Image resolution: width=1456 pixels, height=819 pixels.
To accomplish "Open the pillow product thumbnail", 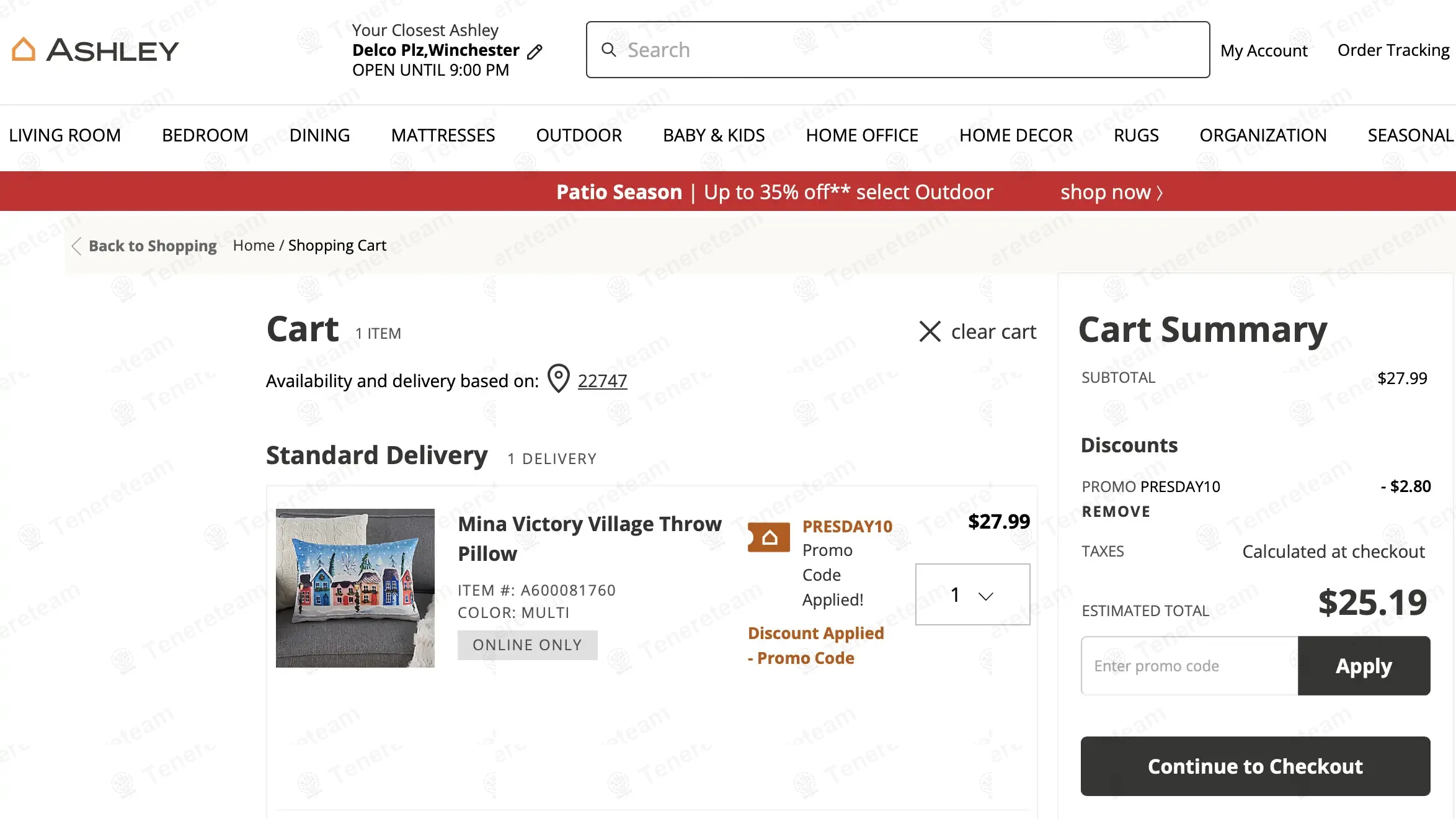I will point(355,588).
